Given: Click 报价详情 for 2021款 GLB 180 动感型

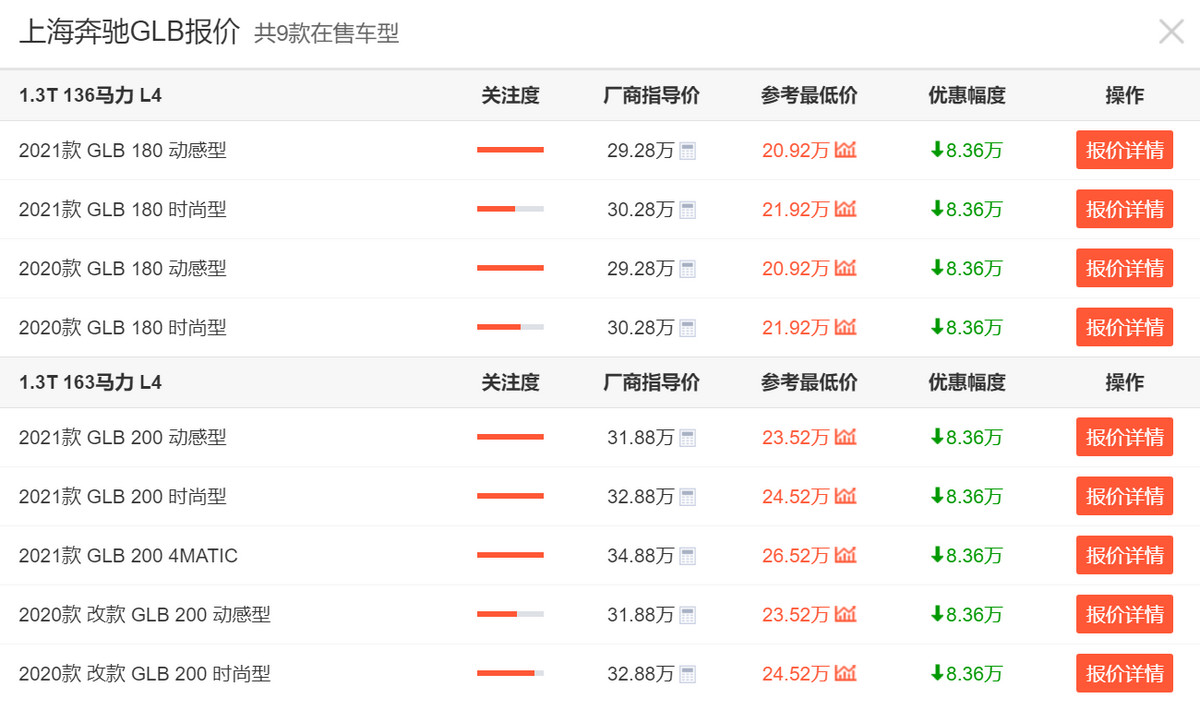Looking at the screenshot, I should [1125, 151].
